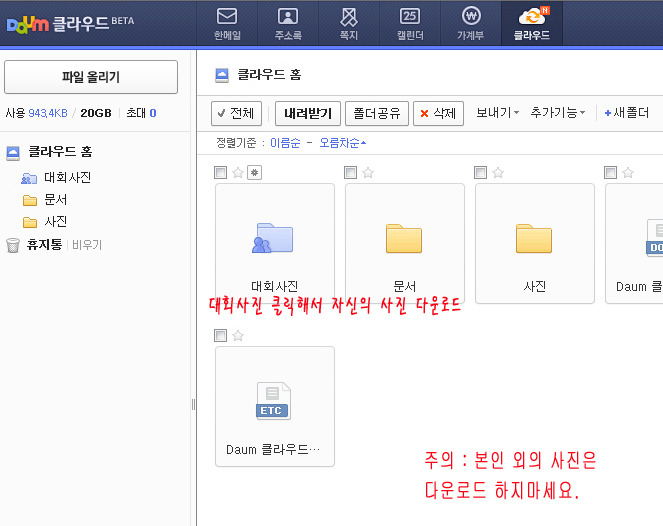
Task: Check the 대회사진 folder checkbox
Action: (221, 173)
